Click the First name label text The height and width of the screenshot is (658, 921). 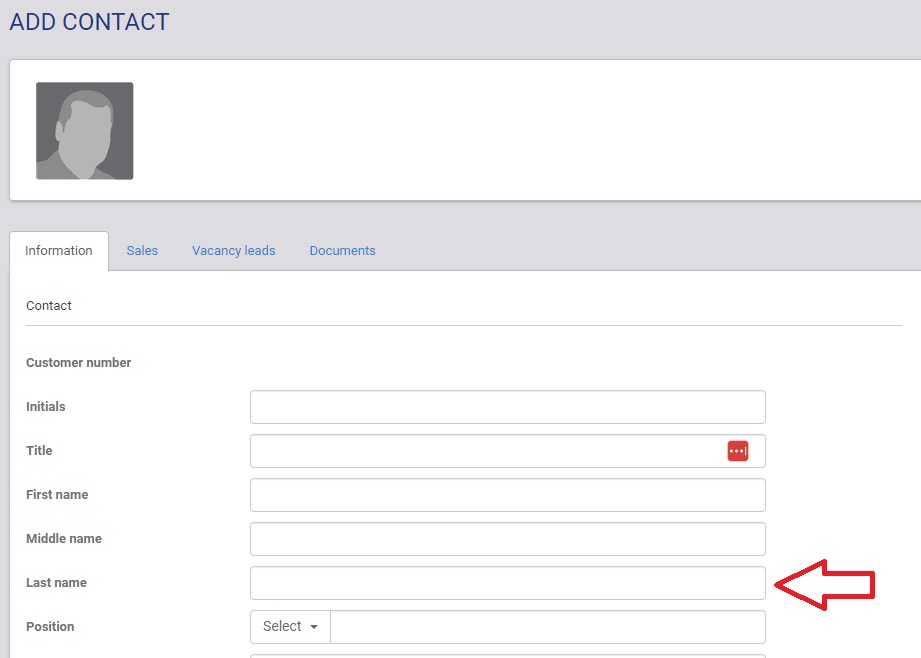(57, 495)
